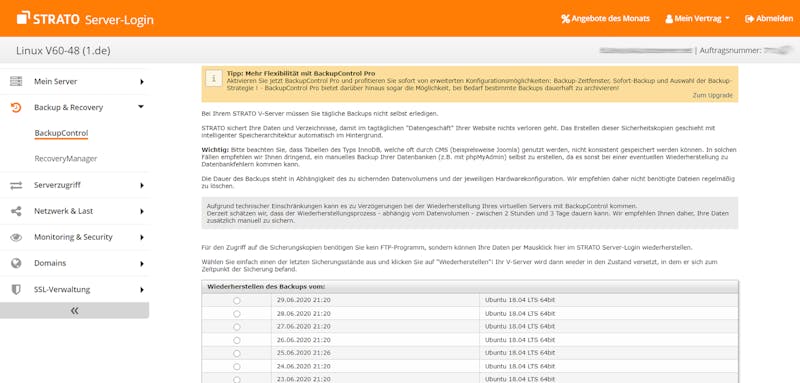800x383 pixels.
Task: Open the Mein Vertrag dropdown caret
Action: 727,18
